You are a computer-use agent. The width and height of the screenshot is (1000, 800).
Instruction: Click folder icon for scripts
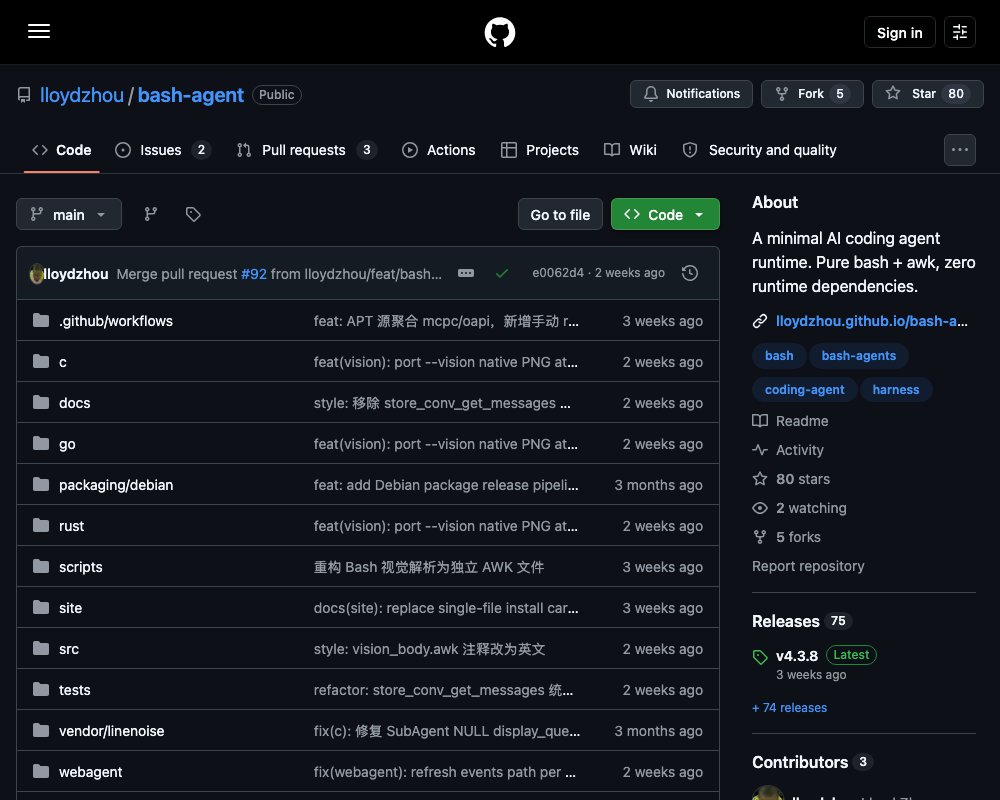41,567
